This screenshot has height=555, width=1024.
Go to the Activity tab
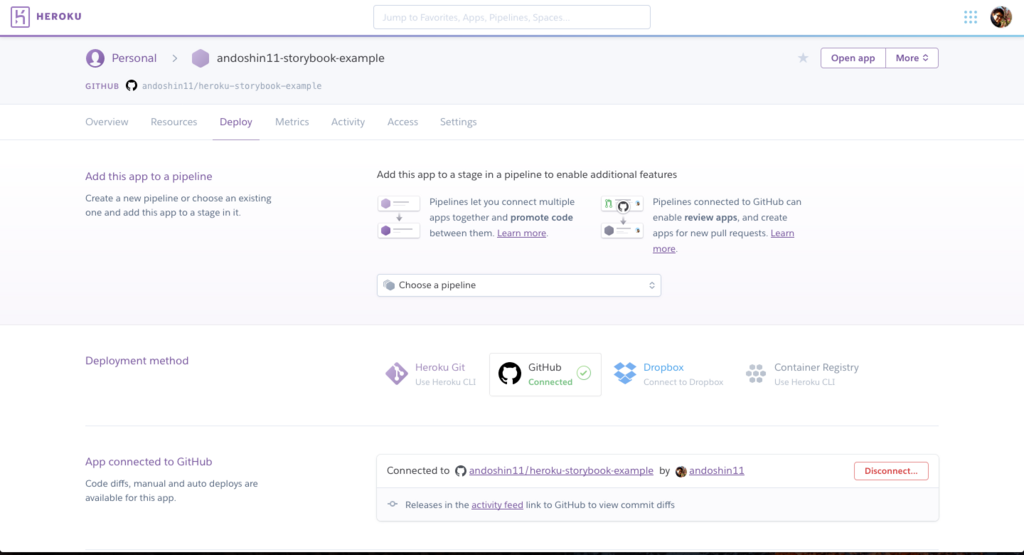click(x=347, y=122)
